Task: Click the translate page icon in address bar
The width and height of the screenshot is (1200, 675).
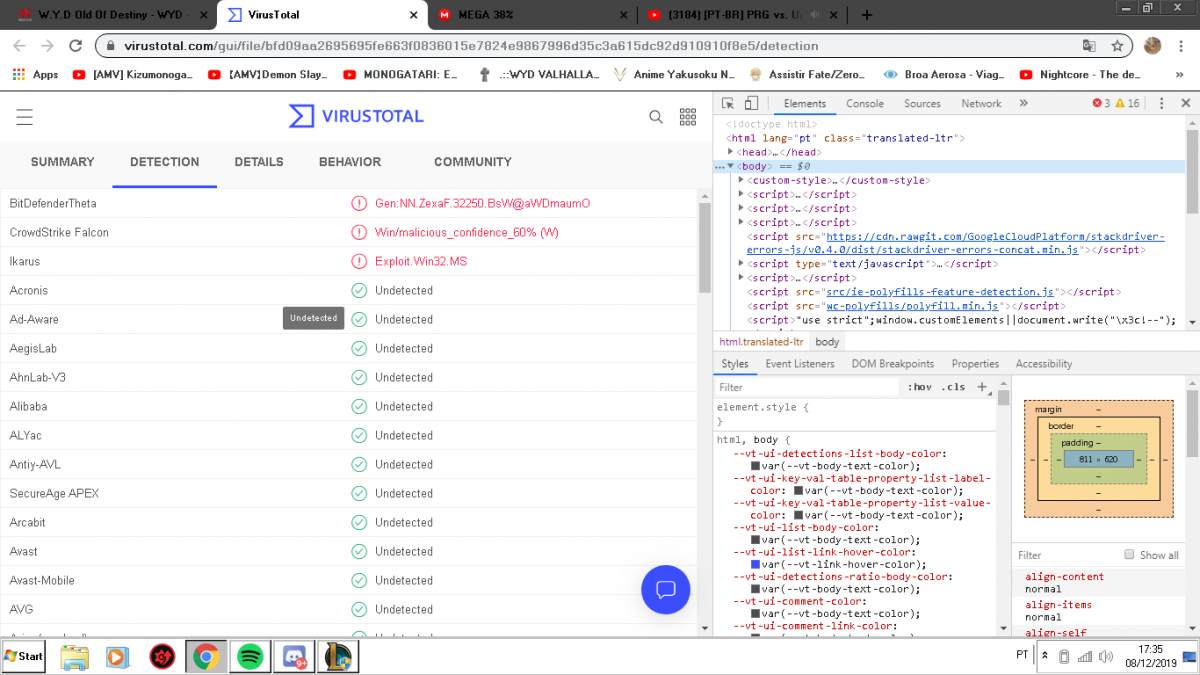Action: point(1089,46)
